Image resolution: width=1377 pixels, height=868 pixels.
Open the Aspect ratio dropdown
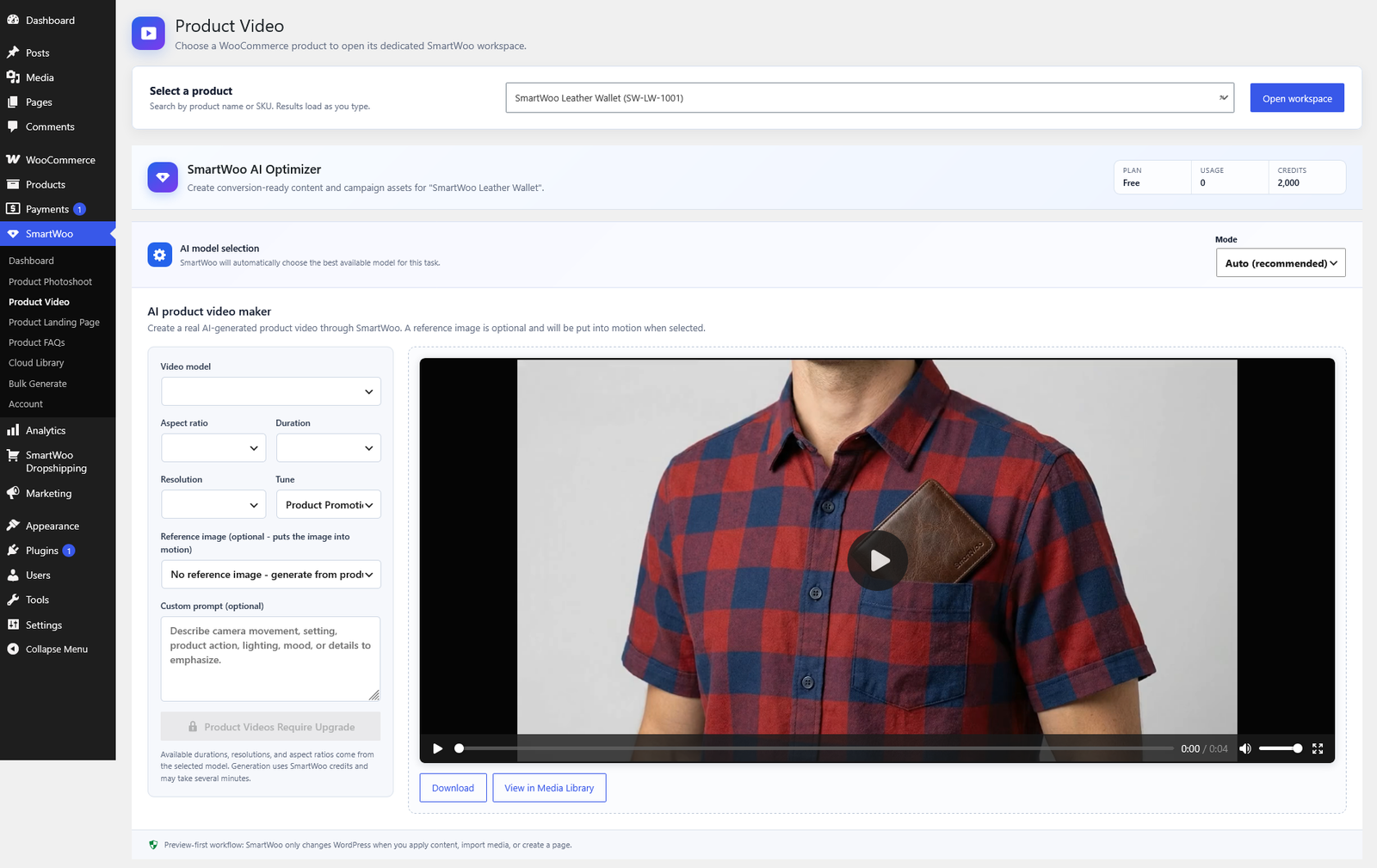pos(213,448)
